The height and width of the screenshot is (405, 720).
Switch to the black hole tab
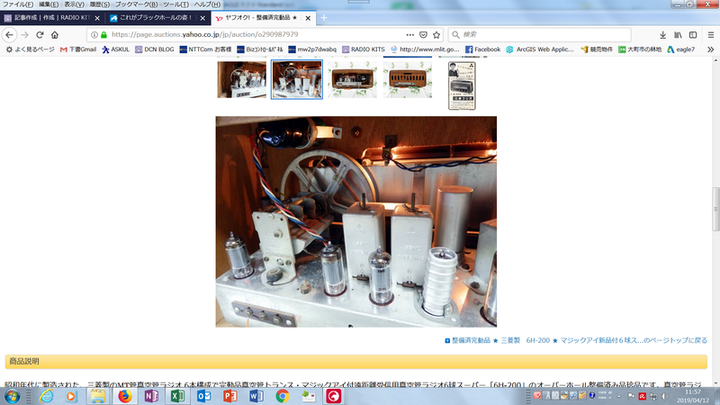(158, 18)
